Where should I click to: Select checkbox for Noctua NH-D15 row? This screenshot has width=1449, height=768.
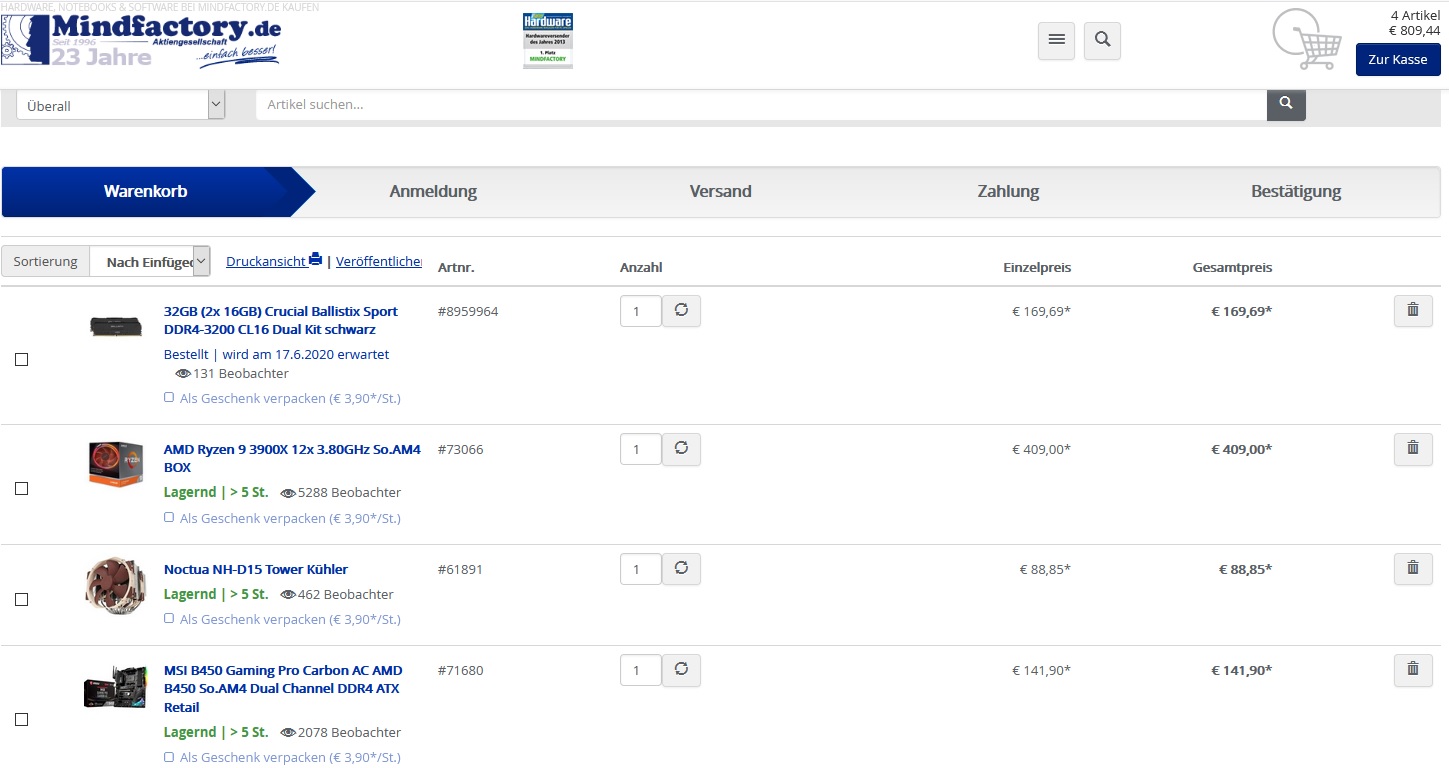[x=21, y=600]
